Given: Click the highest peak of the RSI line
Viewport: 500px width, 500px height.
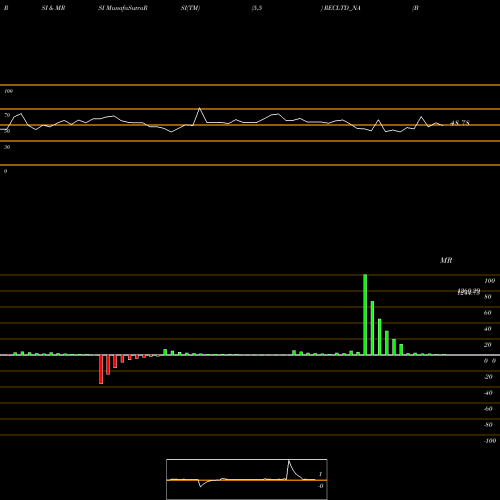Looking at the screenshot, I should coord(199,108).
